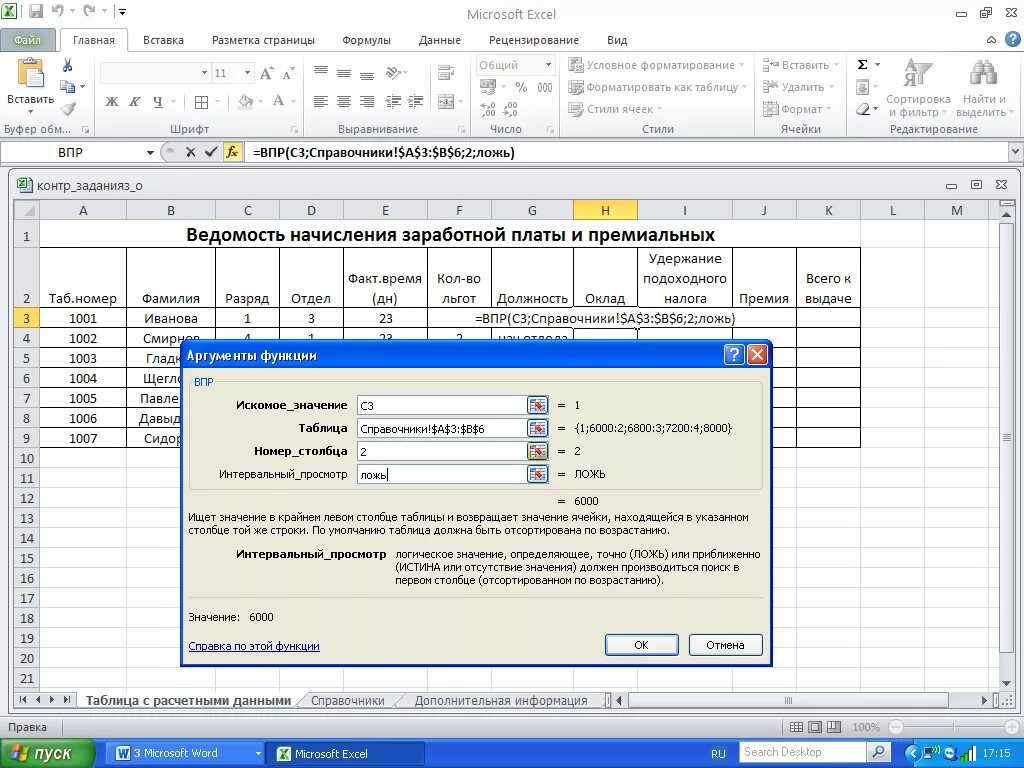Toggle align text left

320,102
